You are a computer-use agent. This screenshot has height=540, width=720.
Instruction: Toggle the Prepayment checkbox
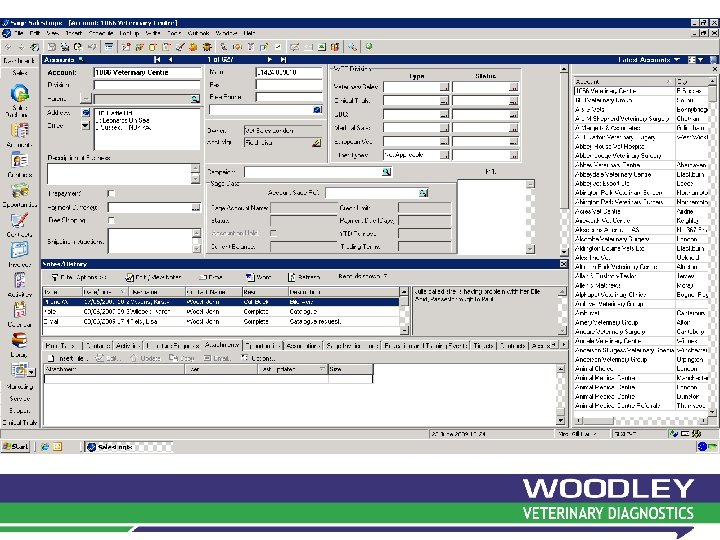pos(111,193)
